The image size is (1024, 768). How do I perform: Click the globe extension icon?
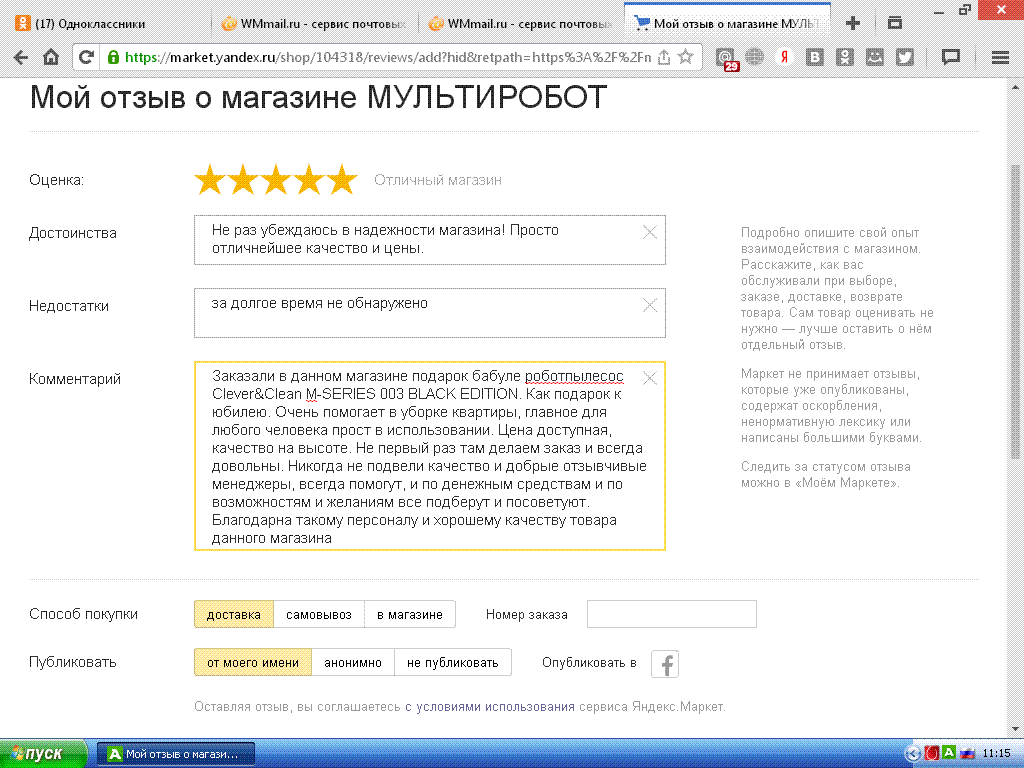coord(755,57)
